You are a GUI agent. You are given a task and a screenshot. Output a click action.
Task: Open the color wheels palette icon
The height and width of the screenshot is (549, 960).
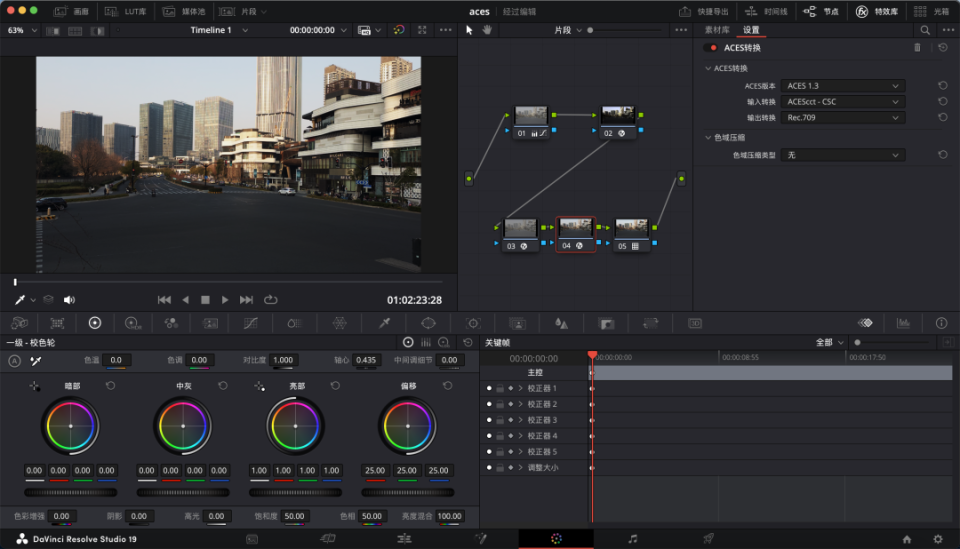point(95,323)
